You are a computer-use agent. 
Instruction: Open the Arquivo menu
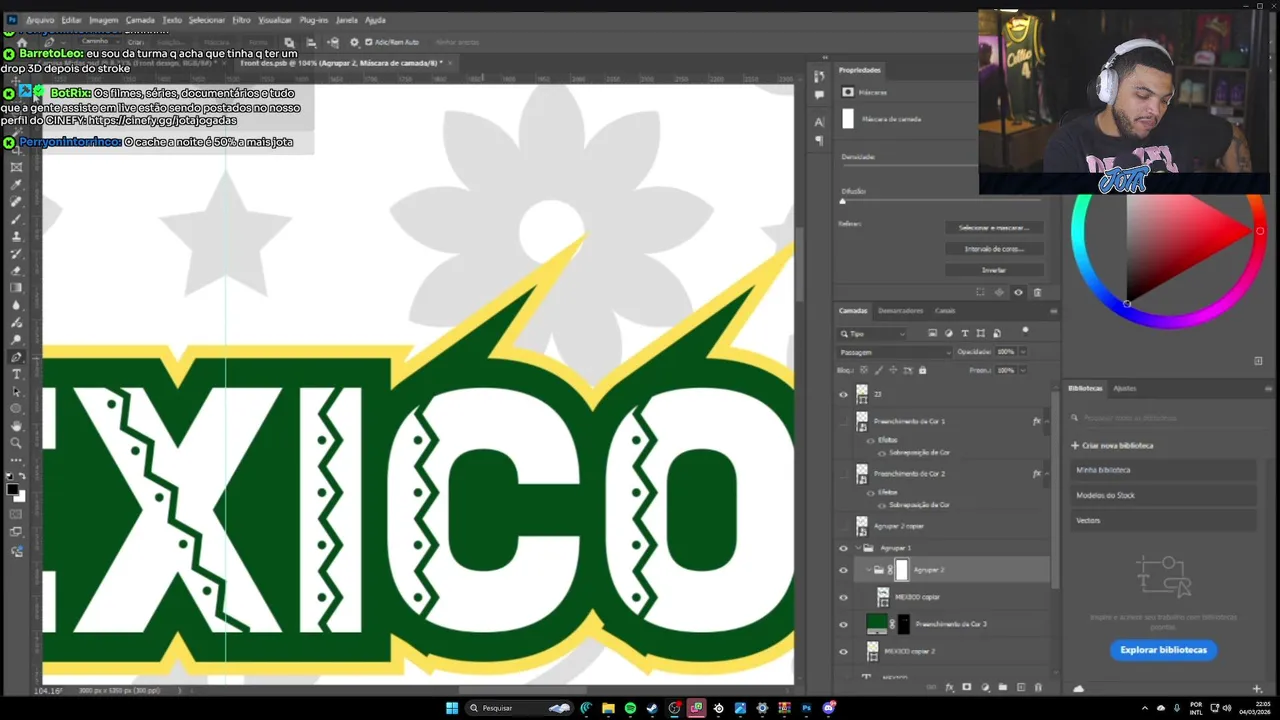tap(40, 20)
